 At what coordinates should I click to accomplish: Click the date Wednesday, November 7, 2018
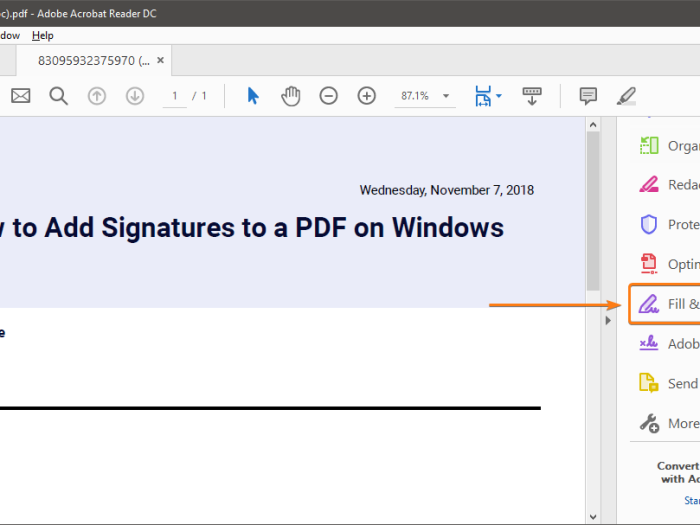[446, 190]
